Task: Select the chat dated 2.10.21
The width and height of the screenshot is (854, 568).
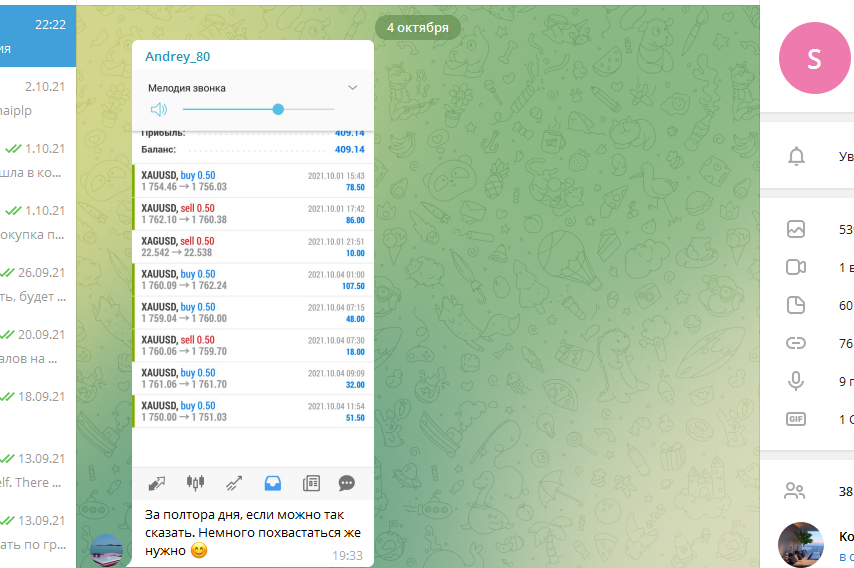Action: [38, 98]
